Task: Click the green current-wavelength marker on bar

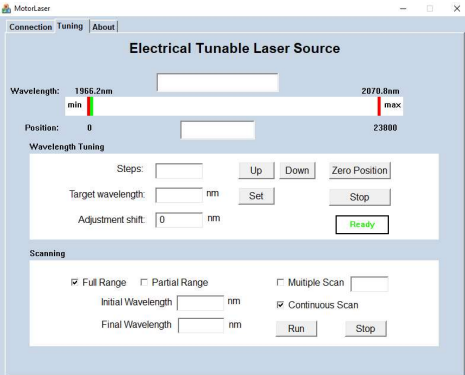Action: point(92,106)
